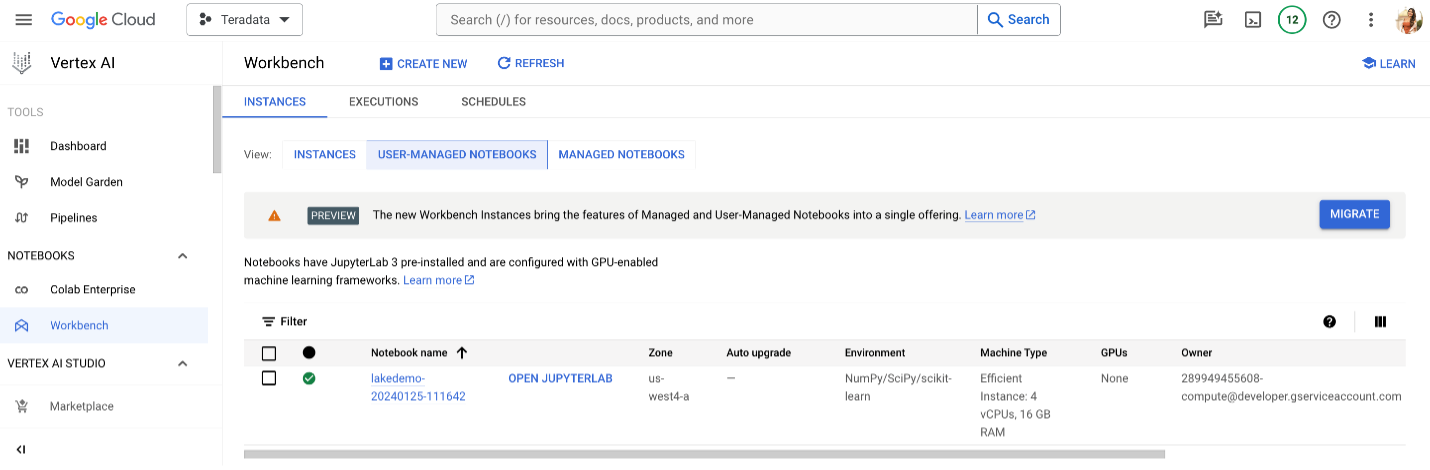The height and width of the screenshot is (470, 1430).
Task: Select the INSTANCES view option
Action: [x=325, y=155]
